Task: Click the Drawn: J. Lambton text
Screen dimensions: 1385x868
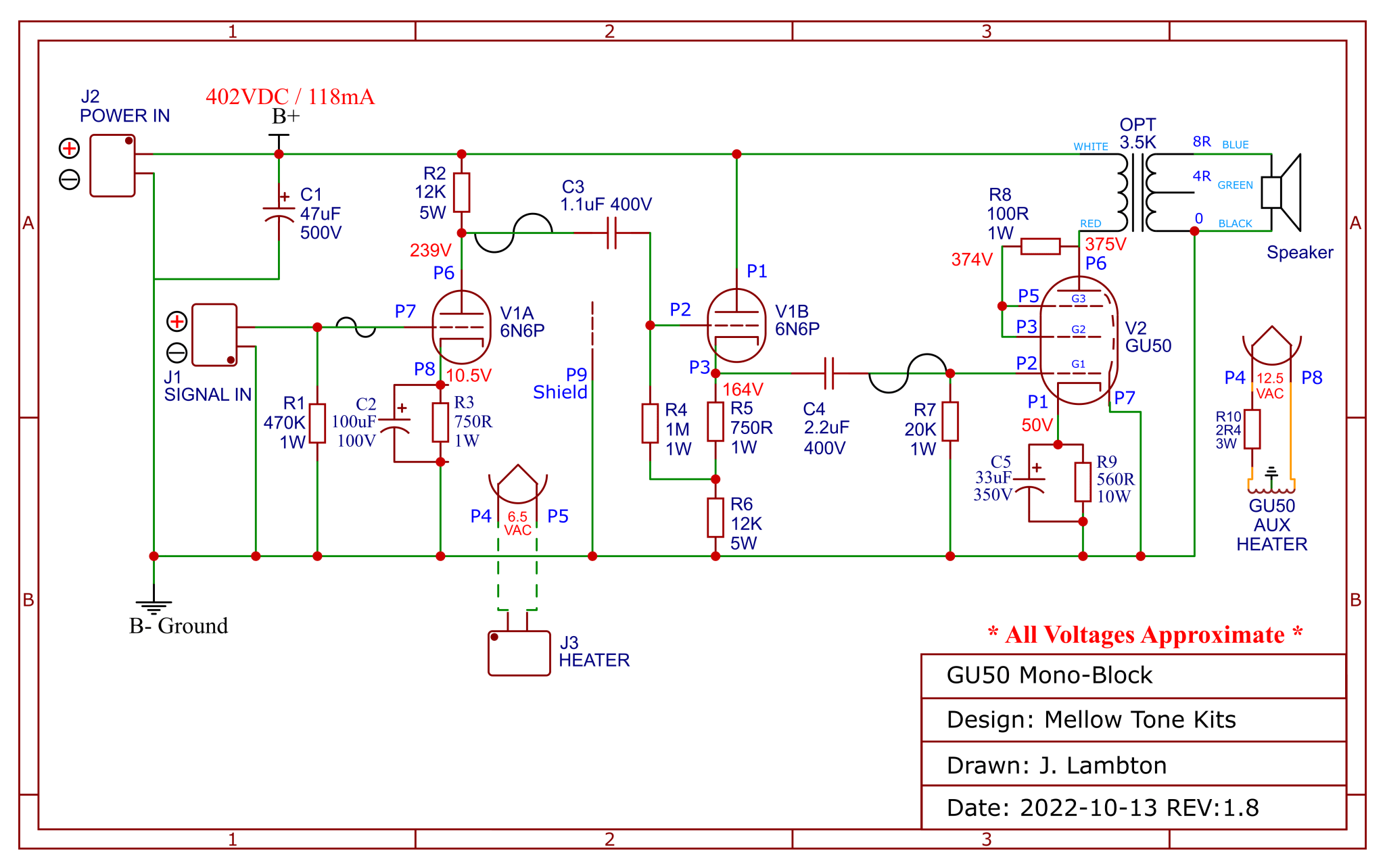Action: pyautogui.click(x=1056, y=765)
